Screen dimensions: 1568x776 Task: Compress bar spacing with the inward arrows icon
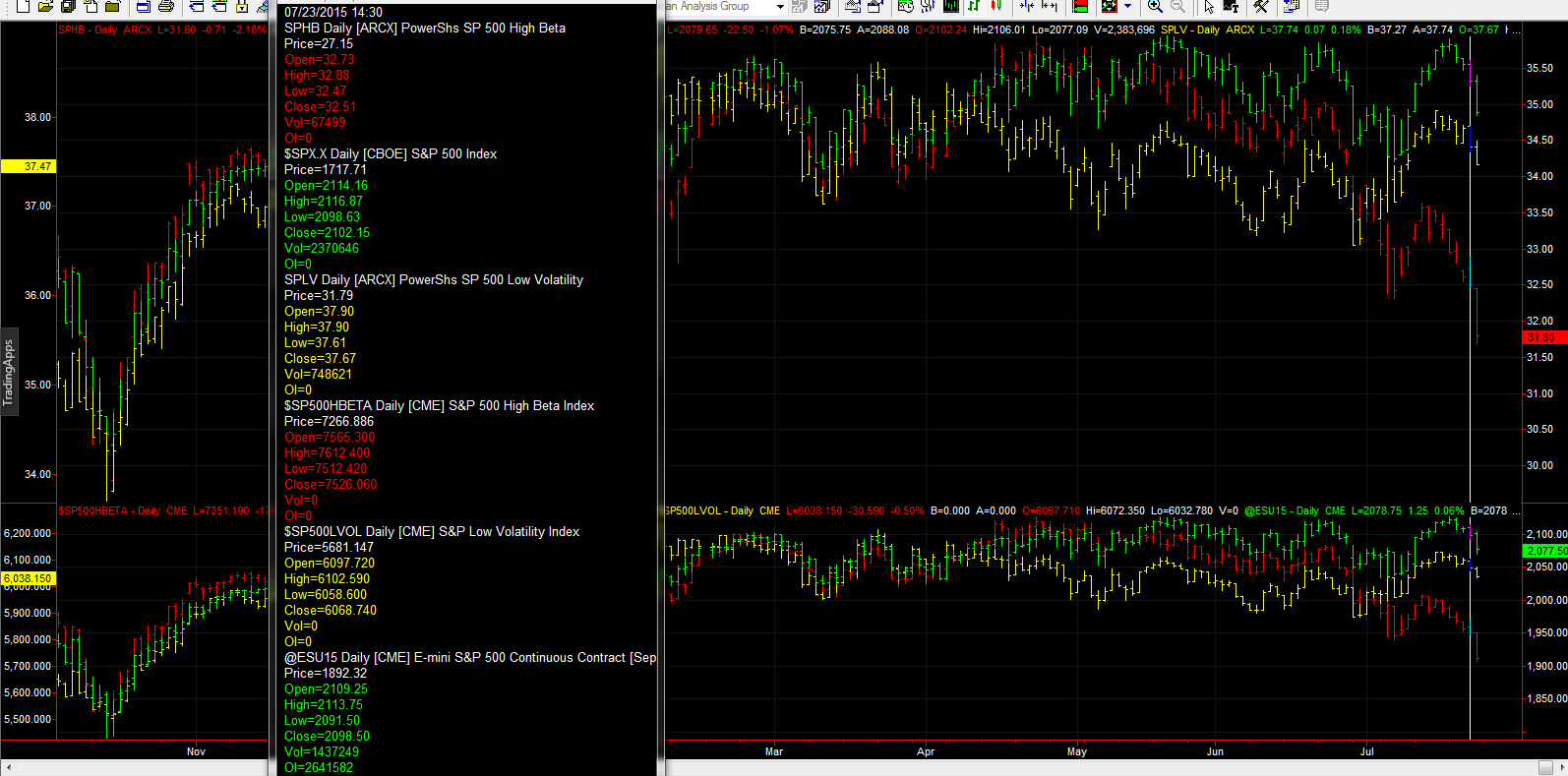1026,6
